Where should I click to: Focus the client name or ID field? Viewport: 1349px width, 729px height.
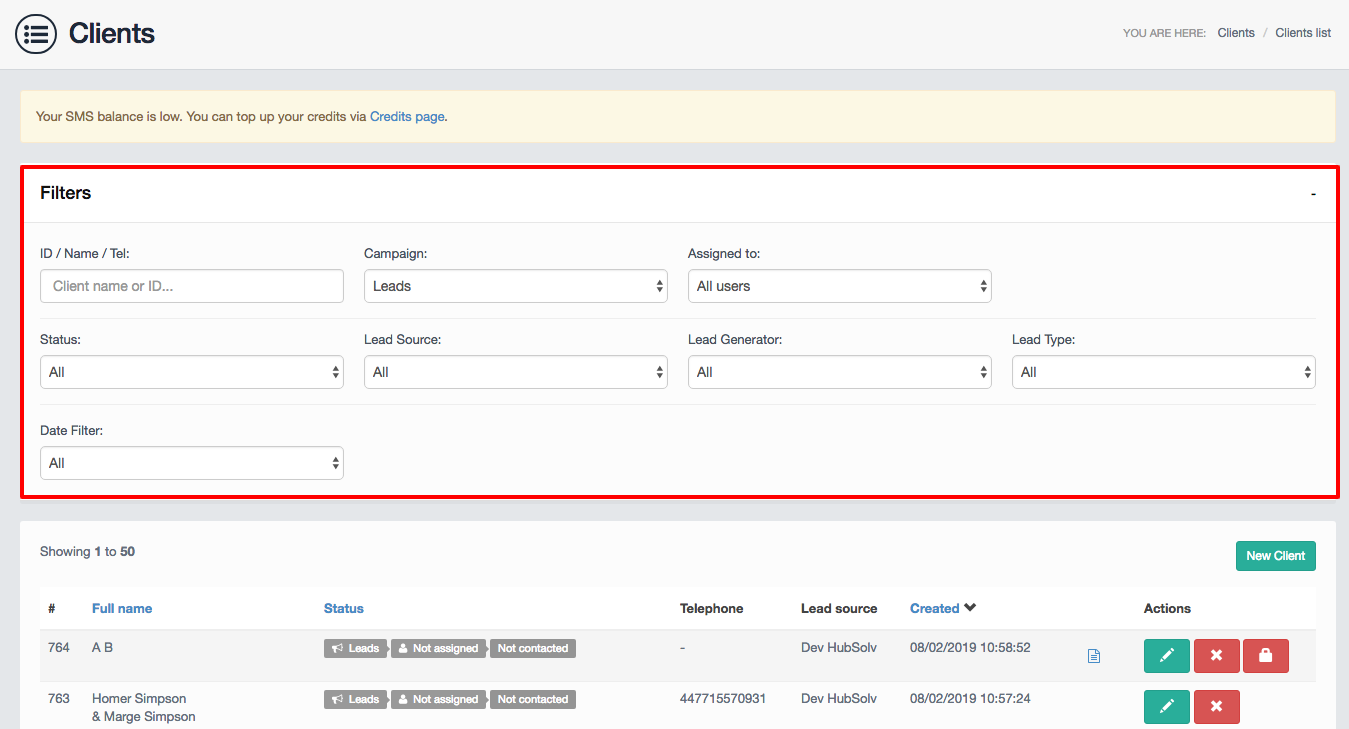click(191, 286)
